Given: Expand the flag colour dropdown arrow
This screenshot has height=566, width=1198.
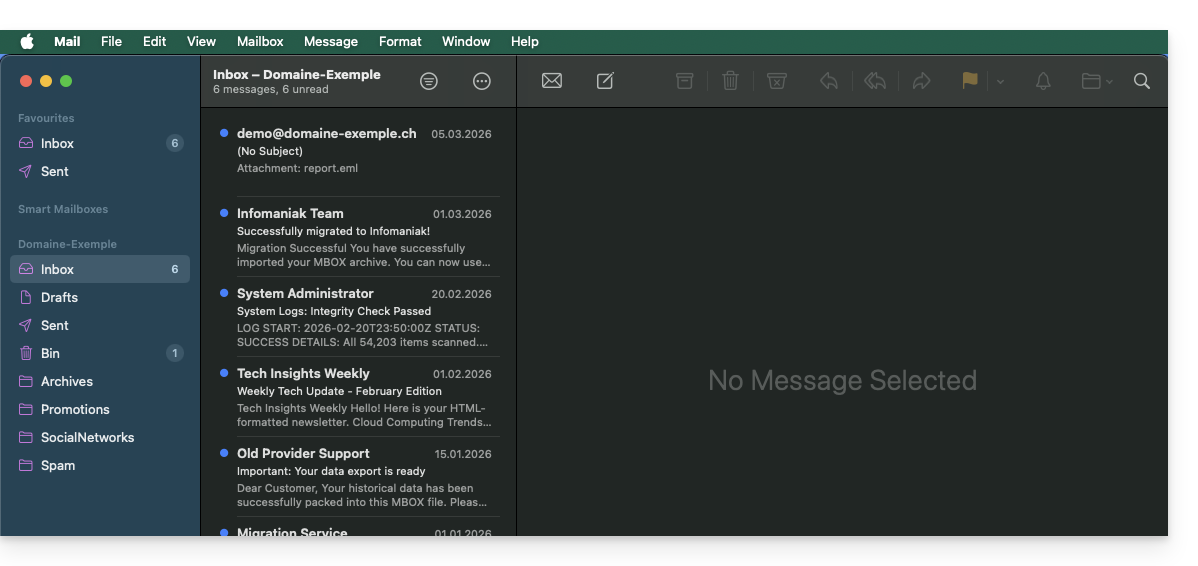Looking at the screenshot, I should pyautogui.click(x=1000, y=82).
